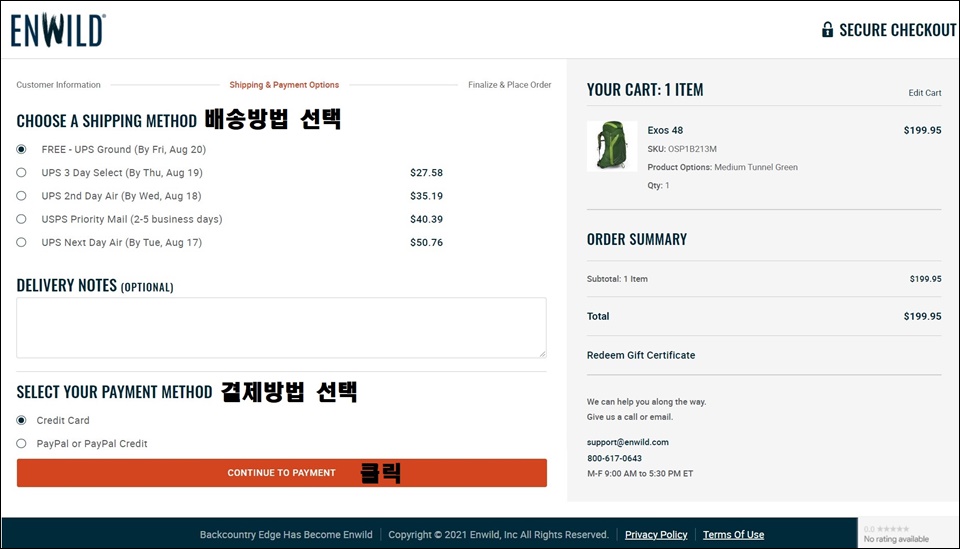Viewport: 960px width, 549px height.
Task: Open the Terms Of Use link
Action: (x=733, y=534)
